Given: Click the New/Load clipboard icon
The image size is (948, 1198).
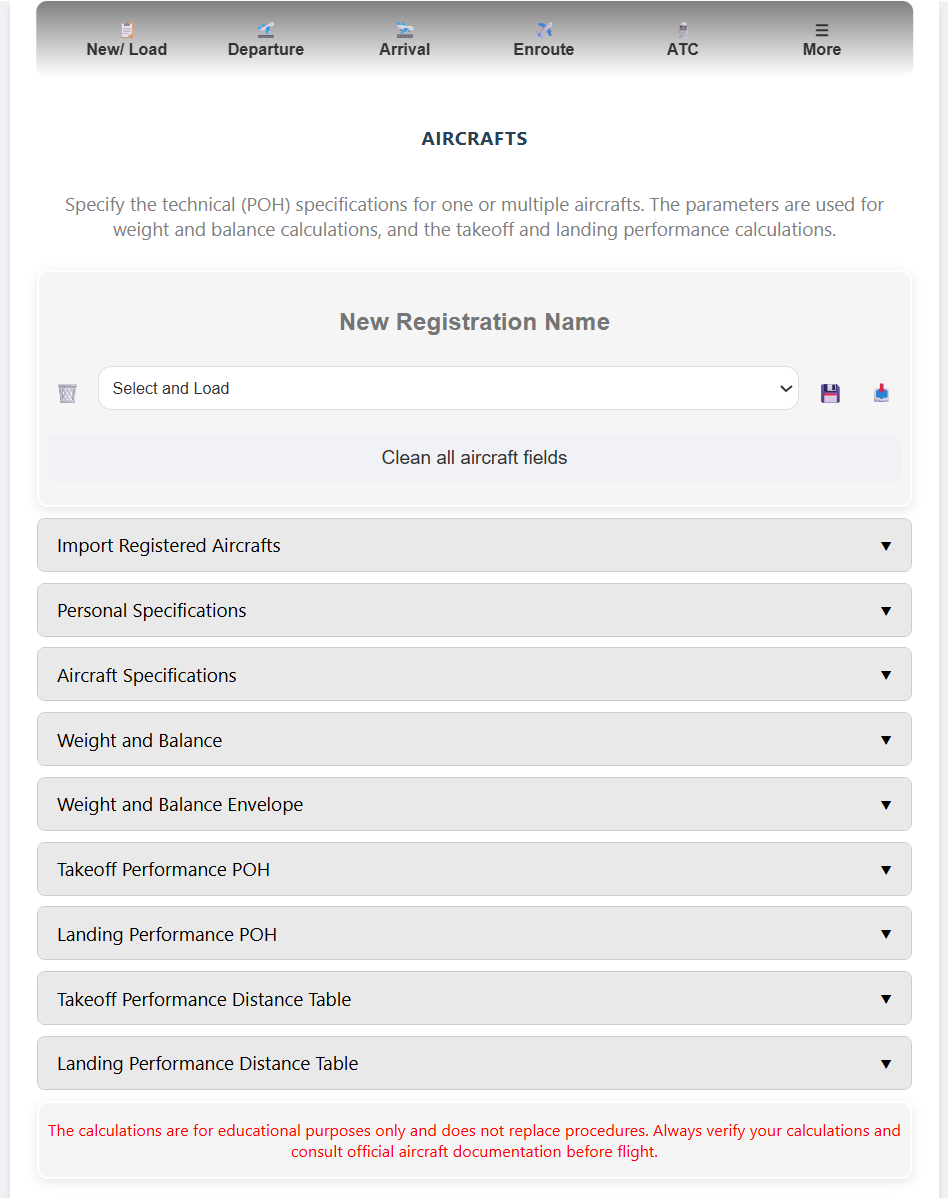Looking at the screenshot, I should coord(127,30).
